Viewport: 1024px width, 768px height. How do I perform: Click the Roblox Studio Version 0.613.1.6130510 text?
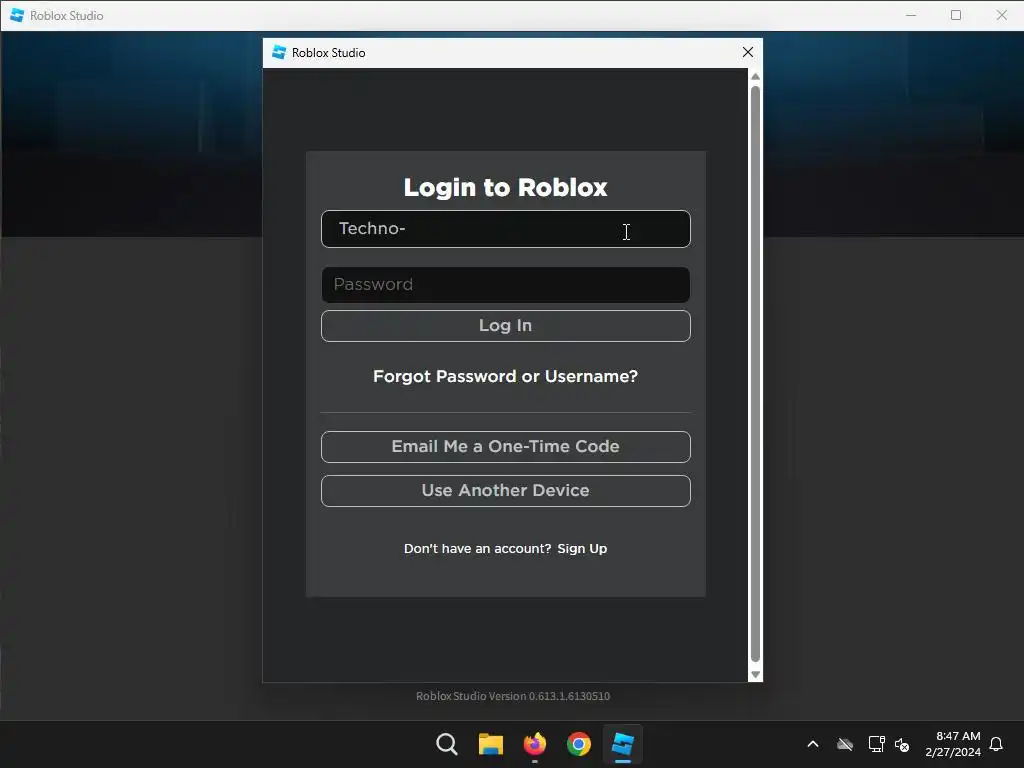point(513,696)
